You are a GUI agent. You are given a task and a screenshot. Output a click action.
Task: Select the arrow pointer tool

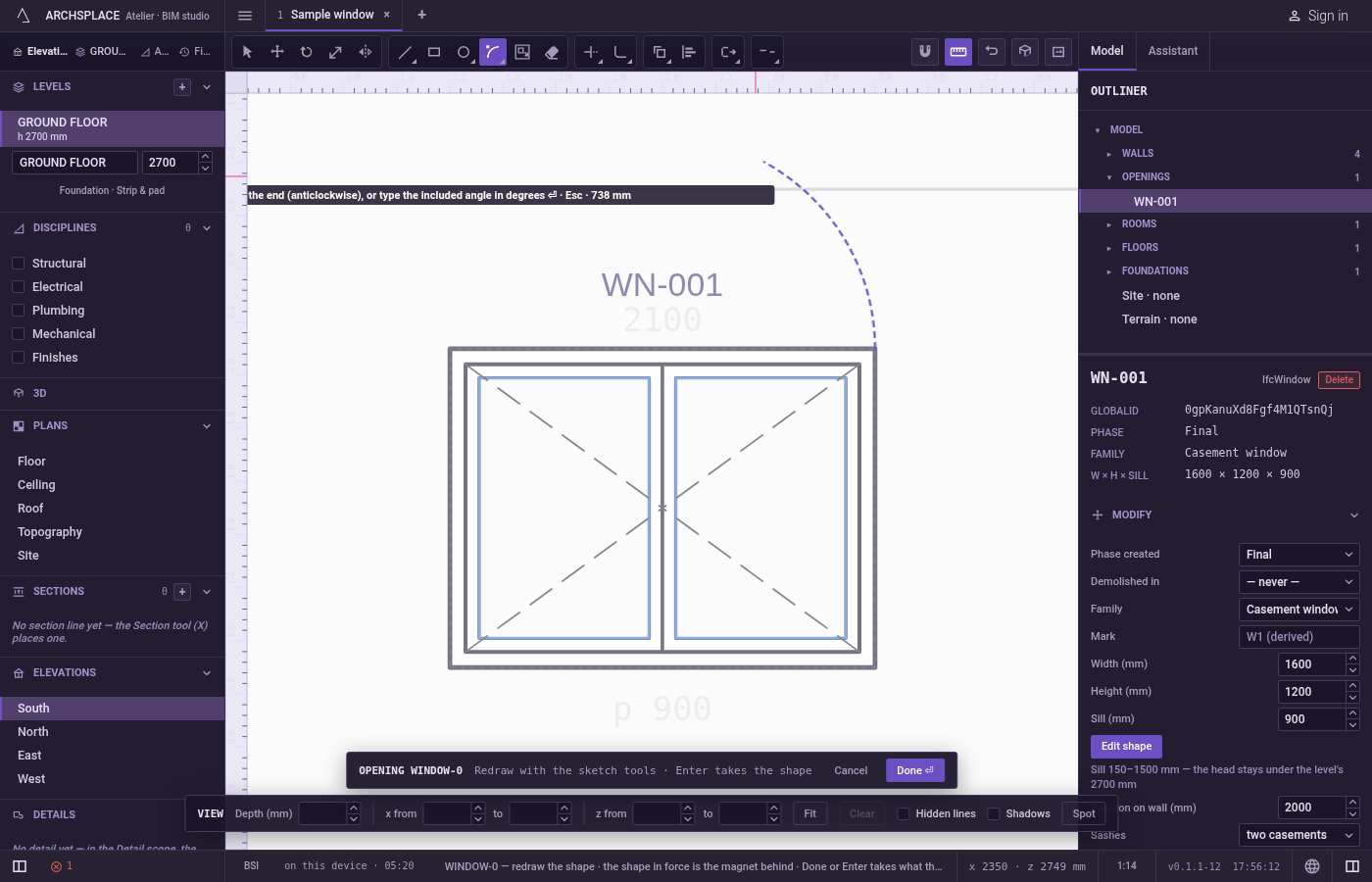click(x=248, y=52)
